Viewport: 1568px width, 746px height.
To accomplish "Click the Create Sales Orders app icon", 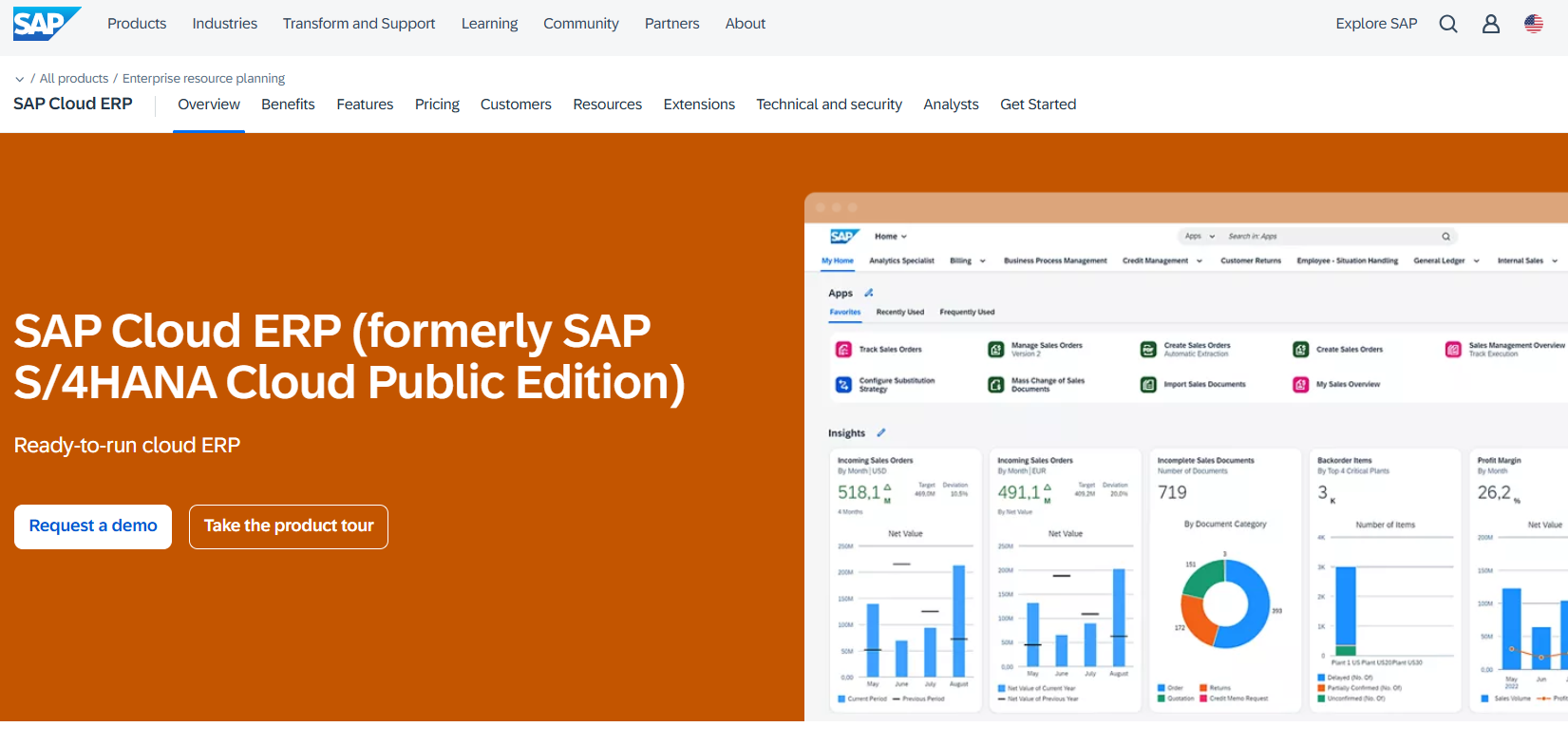I will (x=1301, y=350).
